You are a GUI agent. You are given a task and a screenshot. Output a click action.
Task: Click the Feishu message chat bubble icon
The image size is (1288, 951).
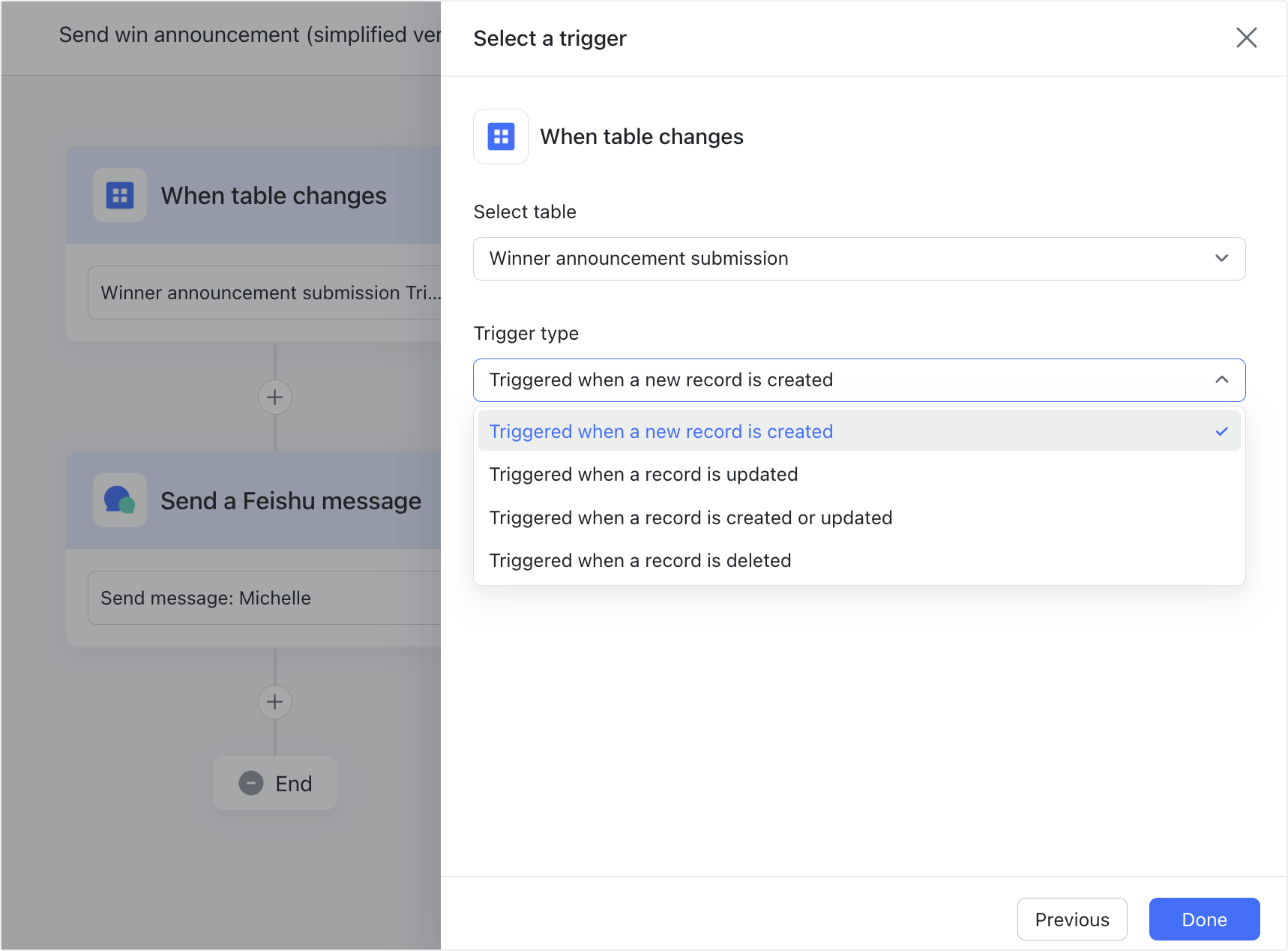(x=120, y=500)
